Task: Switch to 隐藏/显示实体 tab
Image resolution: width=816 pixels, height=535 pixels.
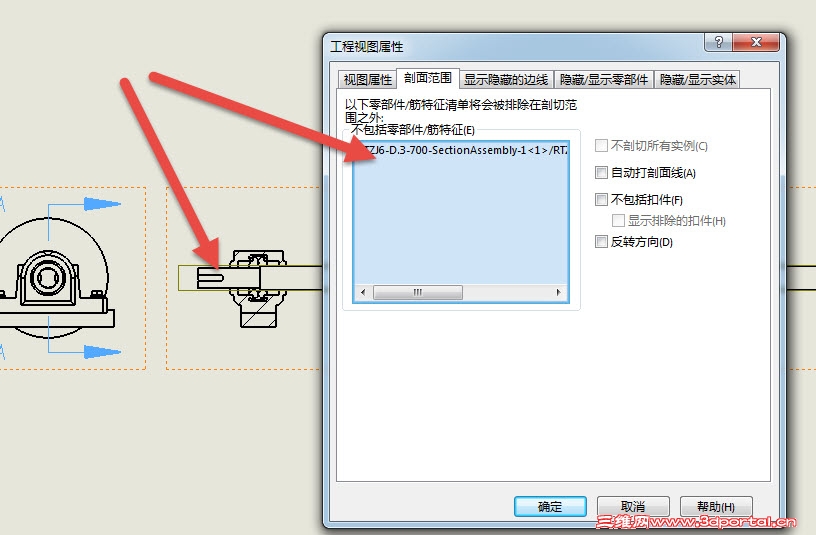Action: pyautogui.click(x=697, y=80)
